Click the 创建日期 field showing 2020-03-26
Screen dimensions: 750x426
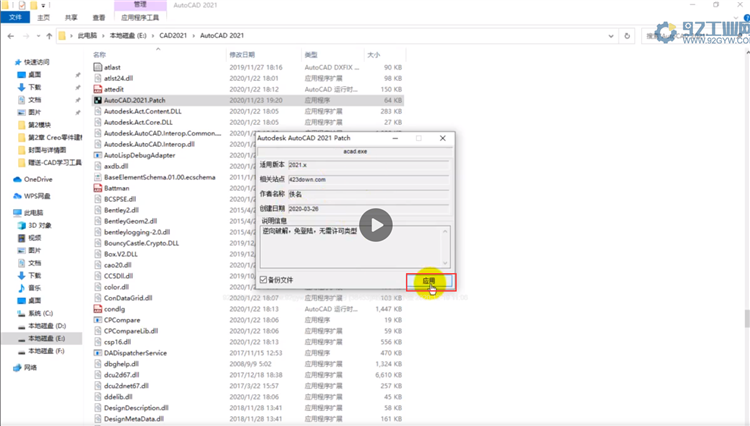click(368, 209)
